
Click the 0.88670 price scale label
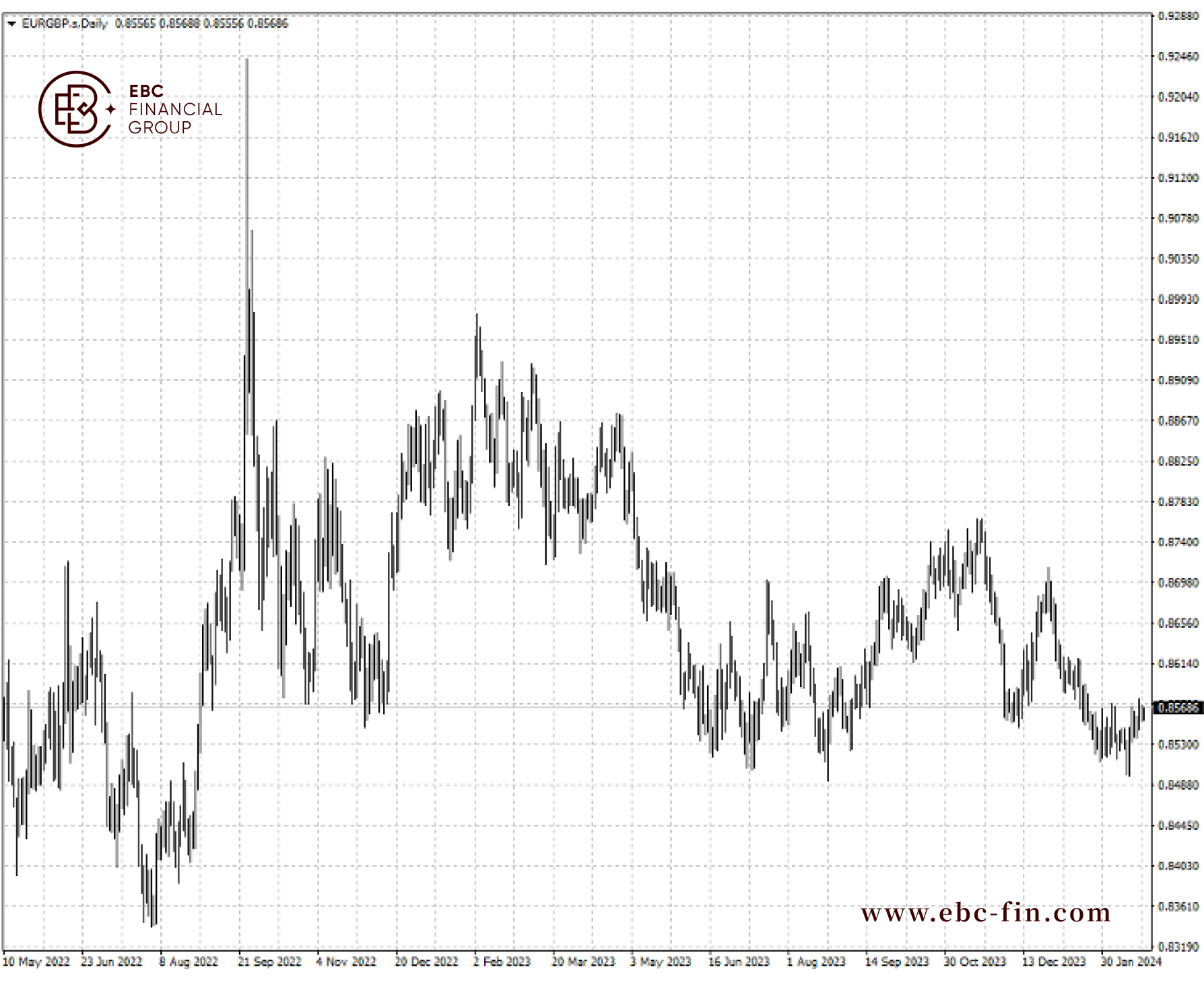point(1178,421)
